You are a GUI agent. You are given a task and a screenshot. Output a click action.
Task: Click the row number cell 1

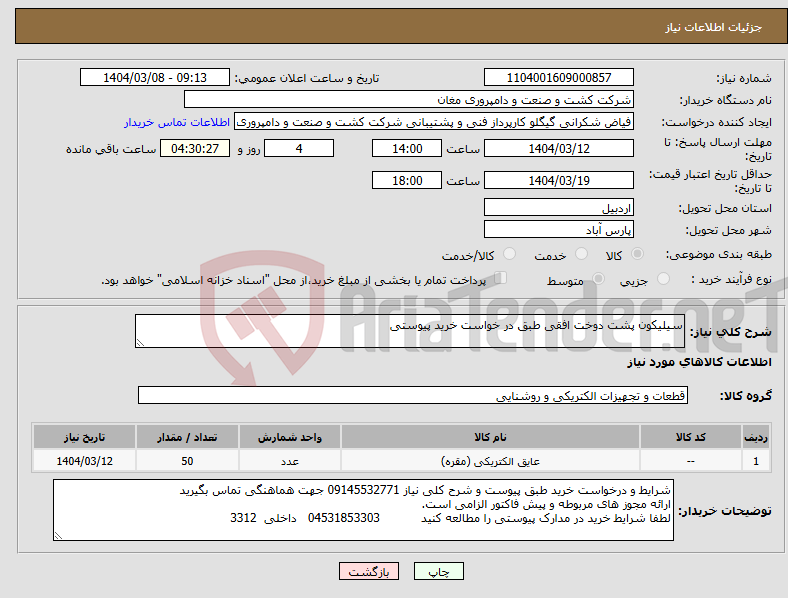click(756, 461)
